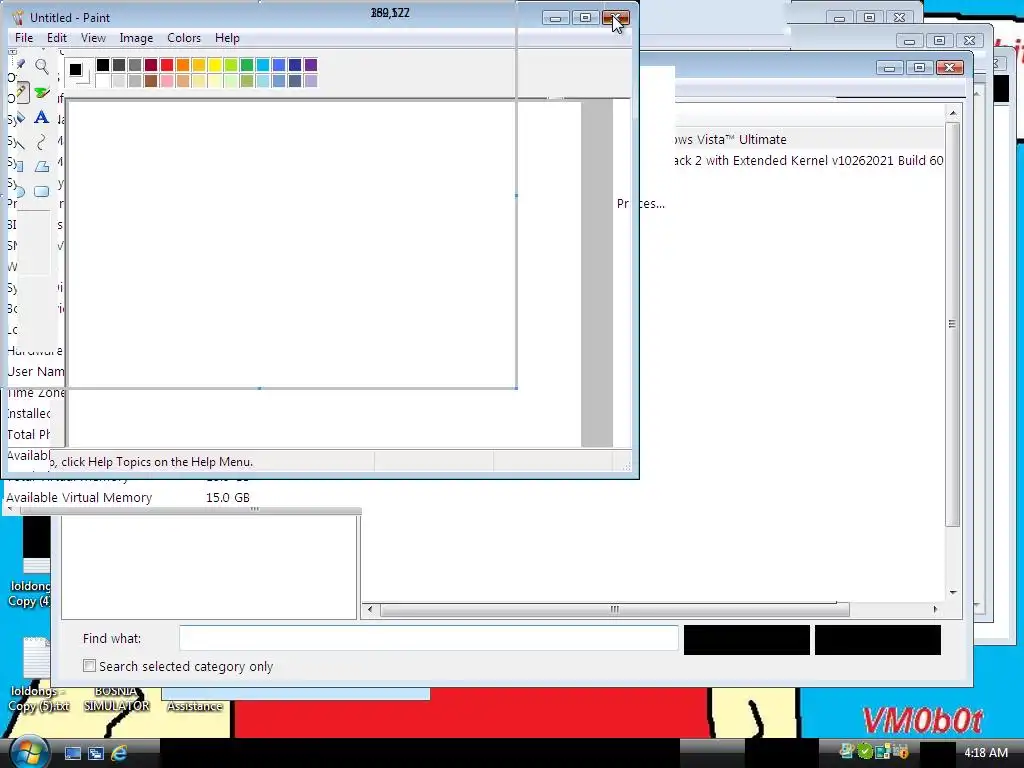Pick the lavender swatch in bottom row

[311, 81]
